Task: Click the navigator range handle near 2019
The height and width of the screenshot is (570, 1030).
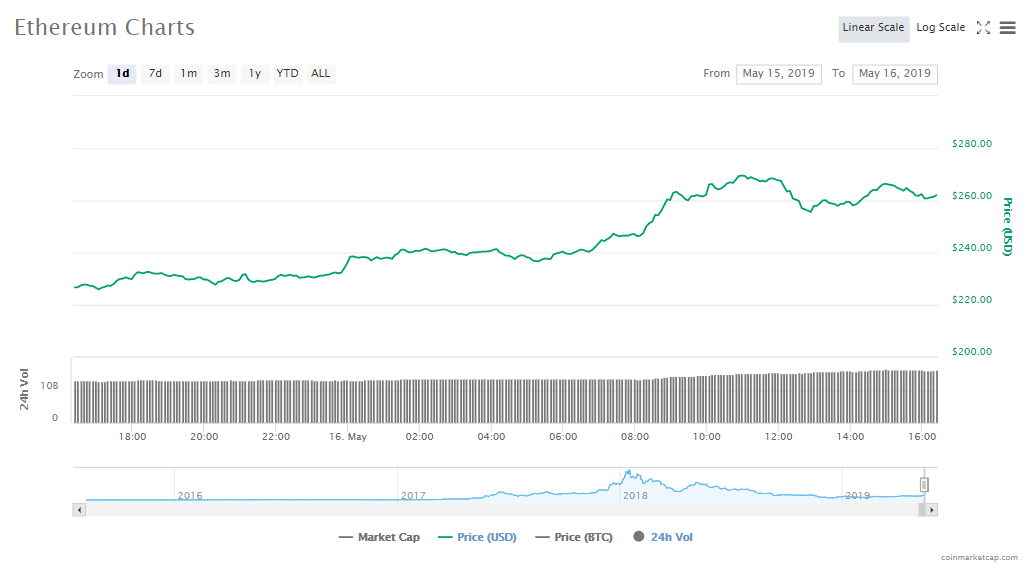Action: coord(925,485)
